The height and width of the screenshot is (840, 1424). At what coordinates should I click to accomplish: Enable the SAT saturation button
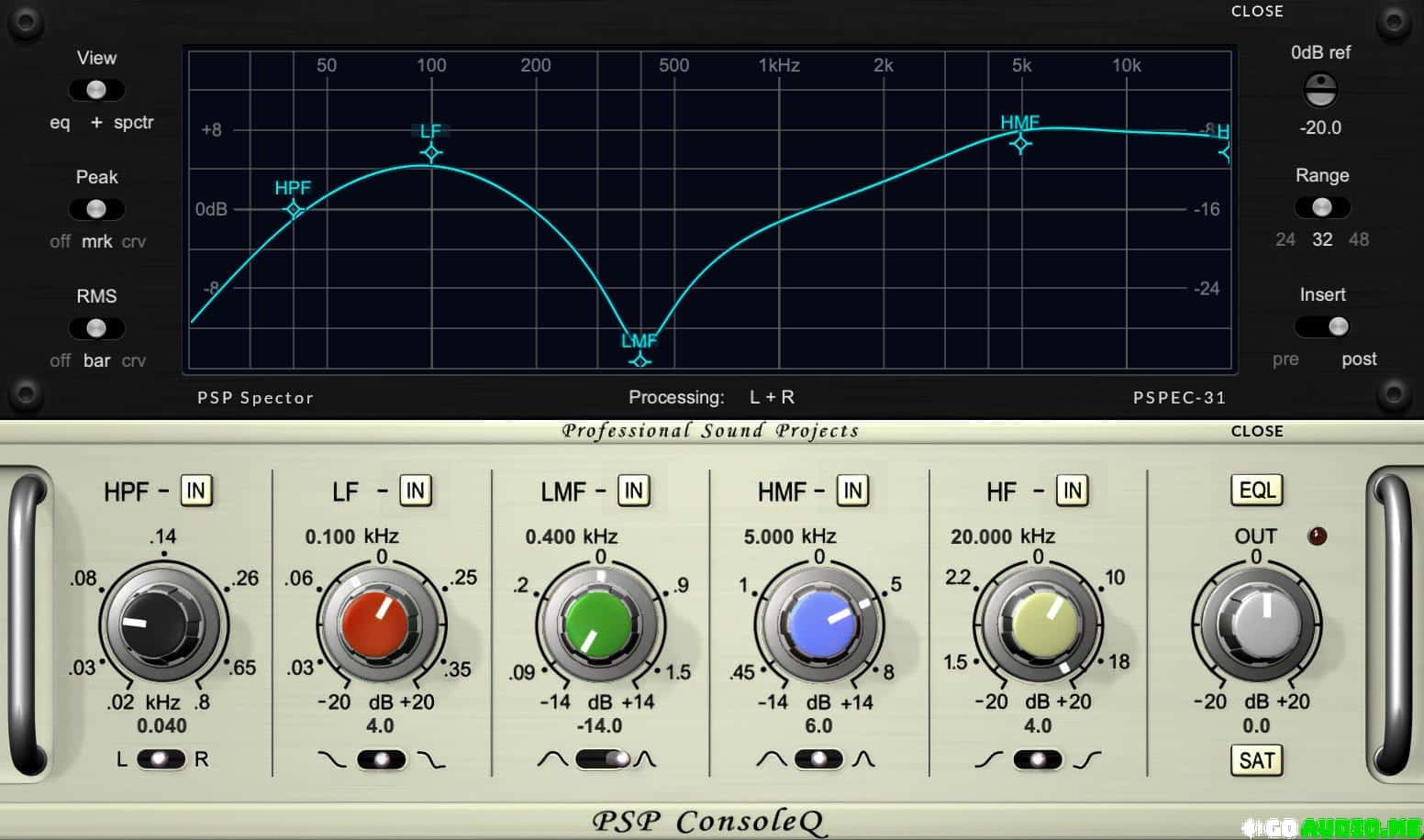click(x=1256, y=760)
